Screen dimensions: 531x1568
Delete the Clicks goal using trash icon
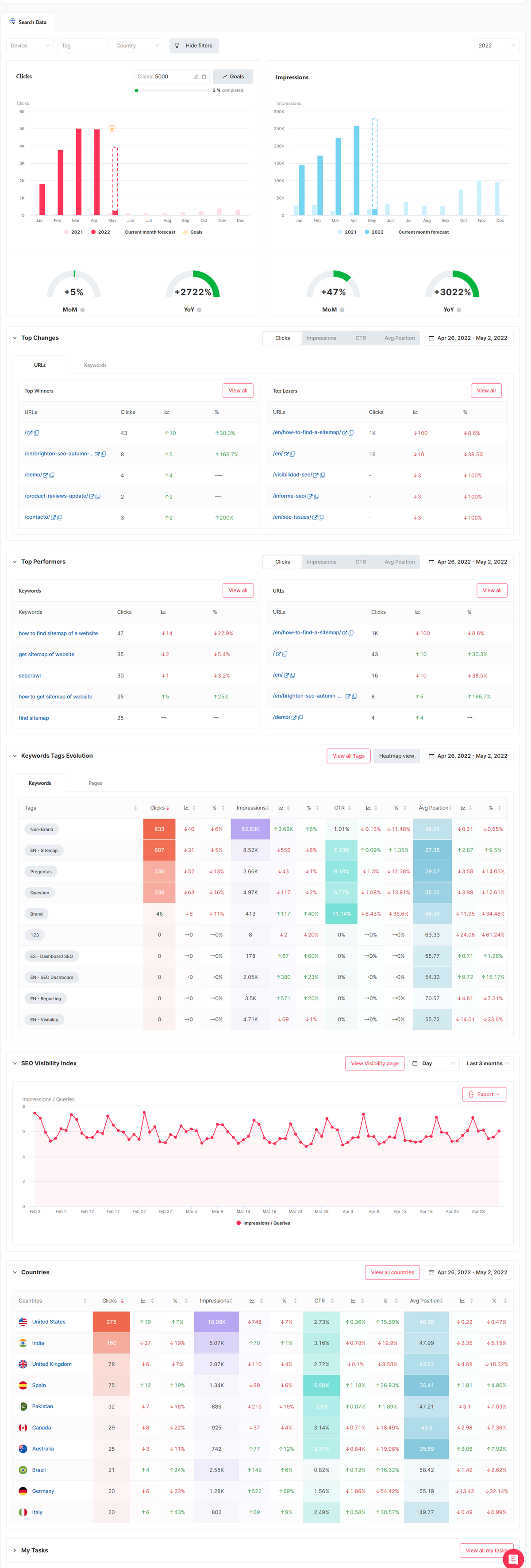(204, 77)
